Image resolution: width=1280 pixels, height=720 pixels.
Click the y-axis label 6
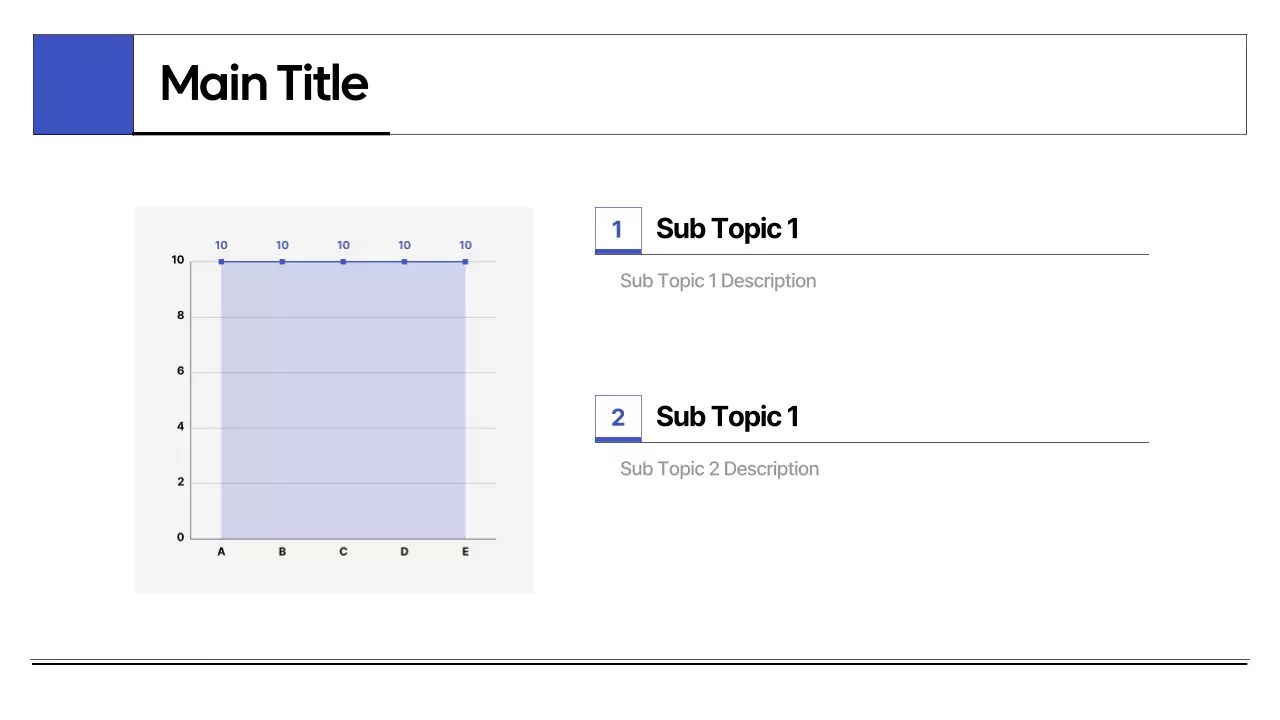[x=181, y=371]
